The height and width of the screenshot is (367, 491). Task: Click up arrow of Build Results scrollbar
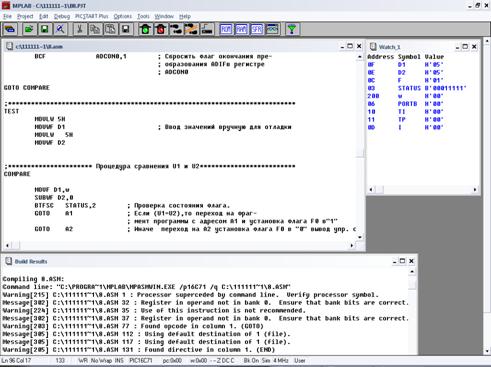coord(412,272)
